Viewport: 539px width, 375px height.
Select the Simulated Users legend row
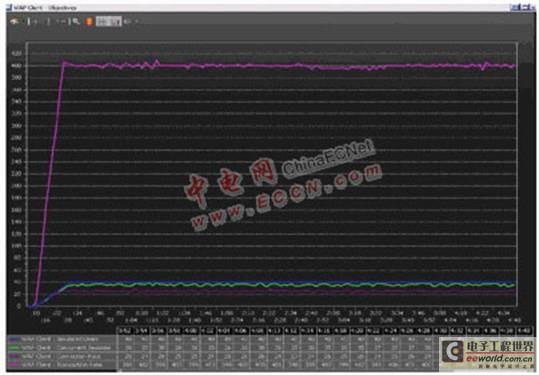pyautogui.click(x=62, y=339)
